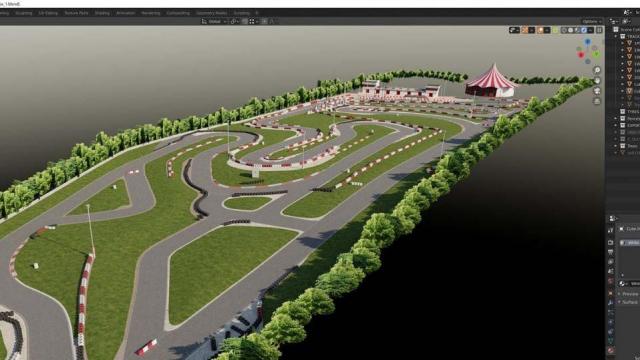This screenshot has height=360, width=640.
Task: Open the browse material sphere dropdown
Action: [x=623, y=284]
